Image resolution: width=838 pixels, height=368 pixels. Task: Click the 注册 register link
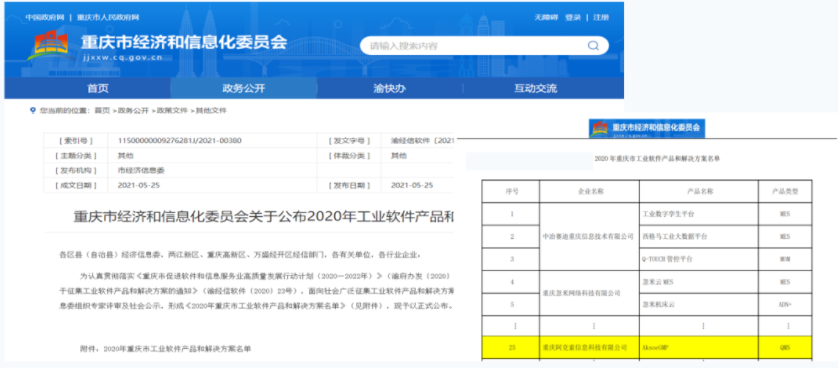(x=601, y=17)
